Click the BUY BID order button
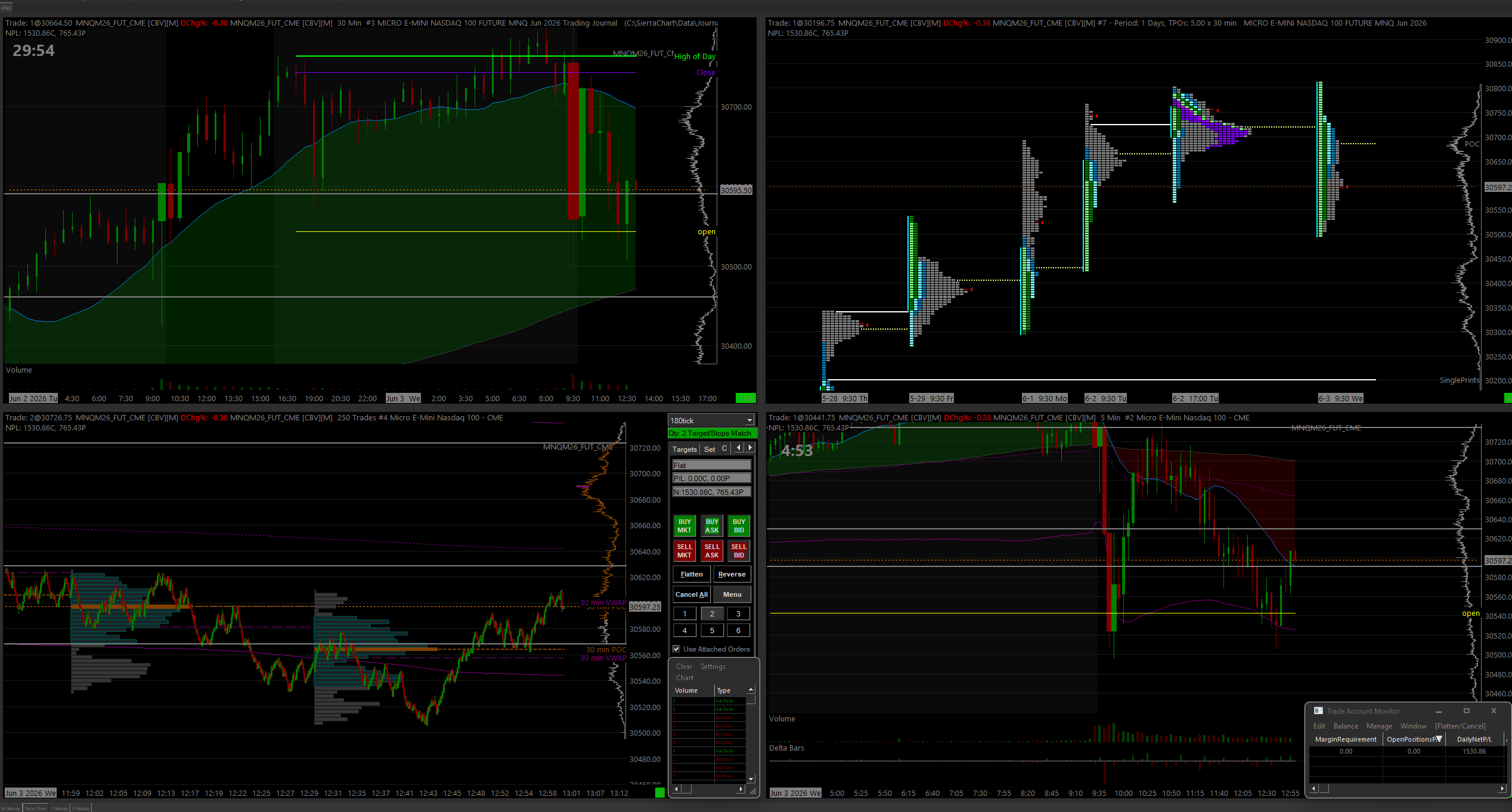The image size is (1512, 812). click(x=739, y=526)
